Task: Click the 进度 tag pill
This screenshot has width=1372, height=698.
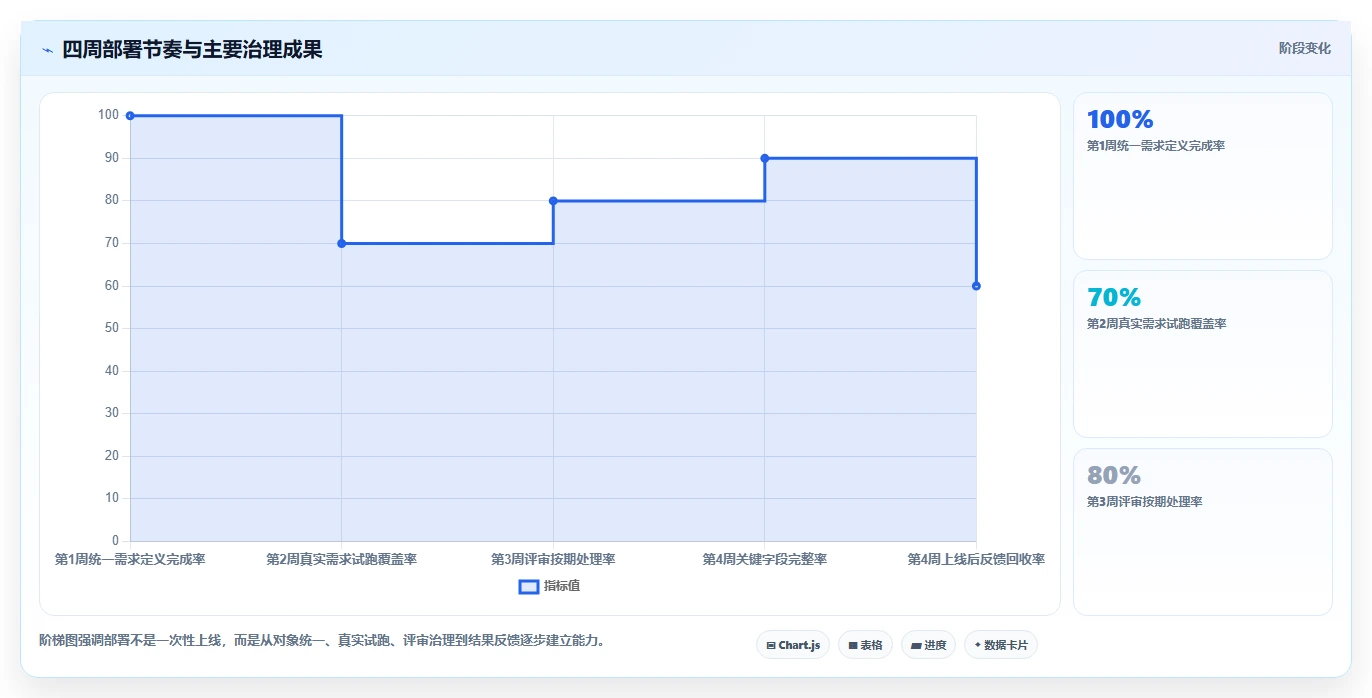Action: [928, 645]
